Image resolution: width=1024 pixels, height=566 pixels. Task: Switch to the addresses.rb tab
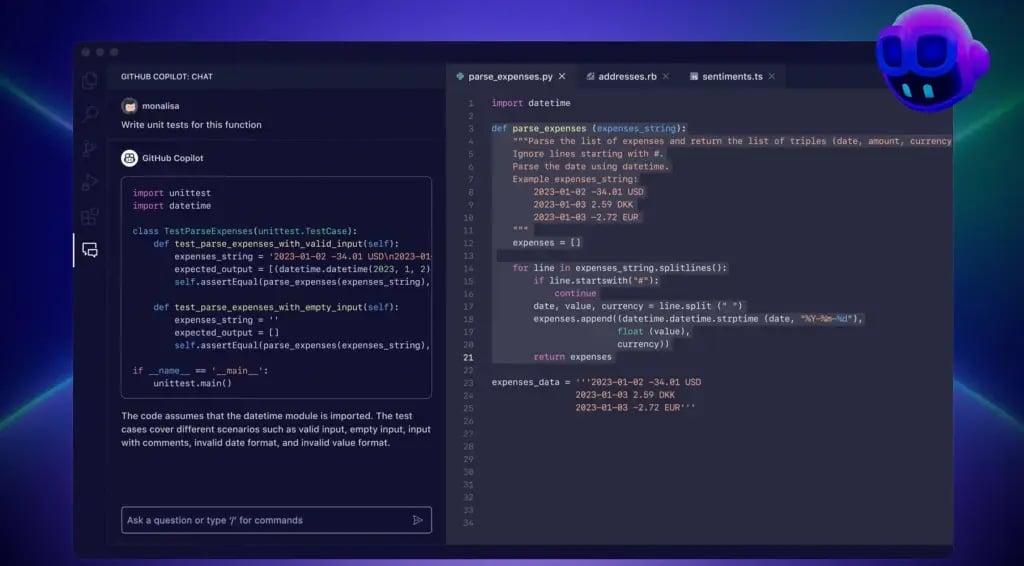pyautogui.click(x=627, y=76)
